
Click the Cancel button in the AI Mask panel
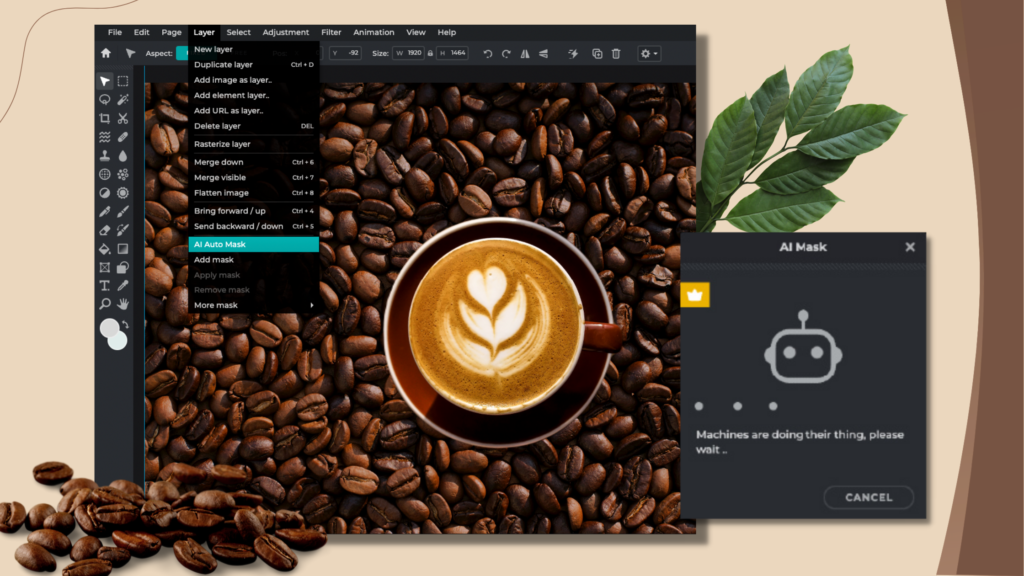point(868,497)
